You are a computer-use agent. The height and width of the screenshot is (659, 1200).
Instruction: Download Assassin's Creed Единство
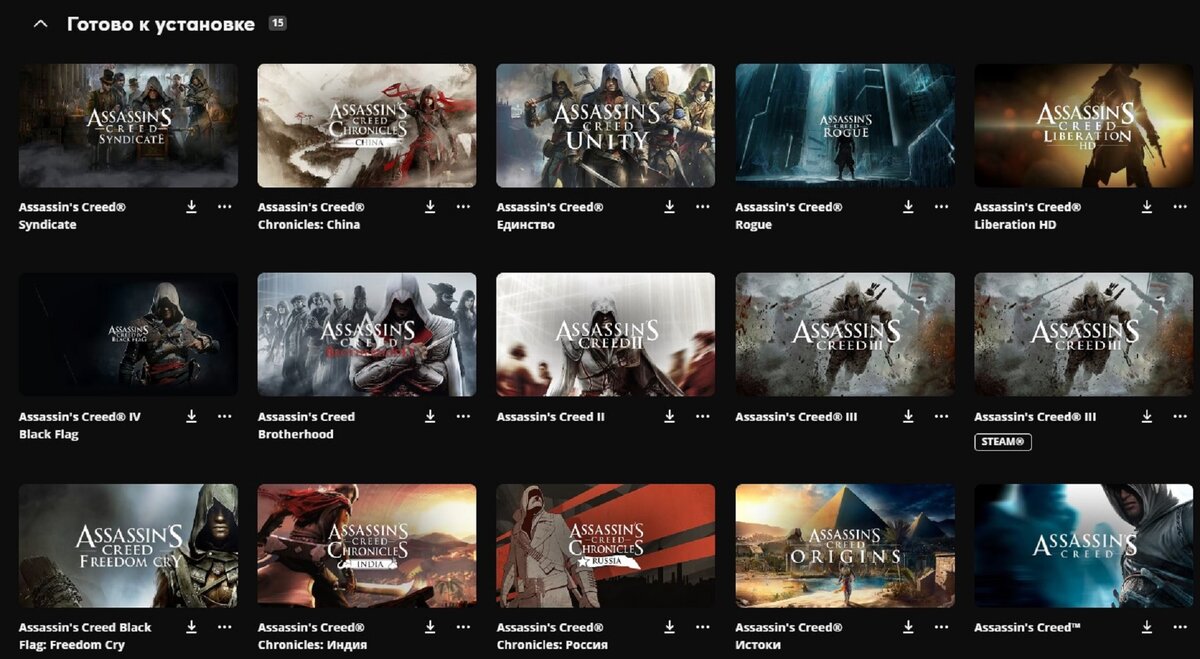pos(670,206)
